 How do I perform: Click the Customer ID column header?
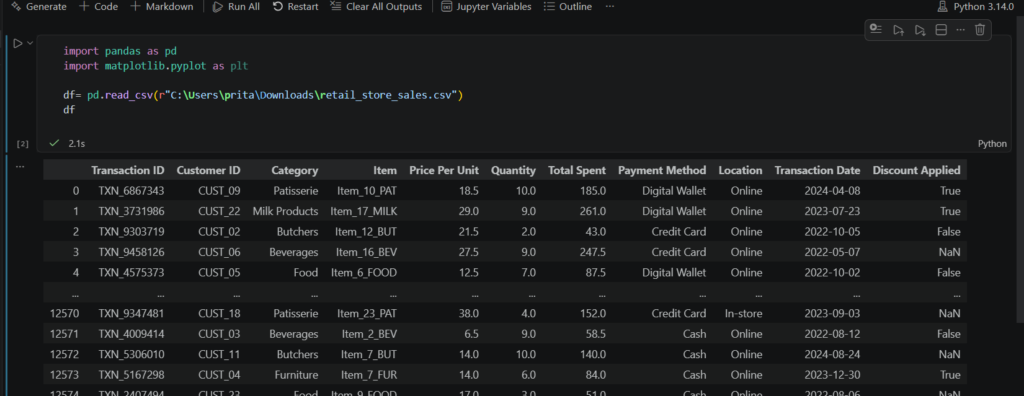click(208, 170)
